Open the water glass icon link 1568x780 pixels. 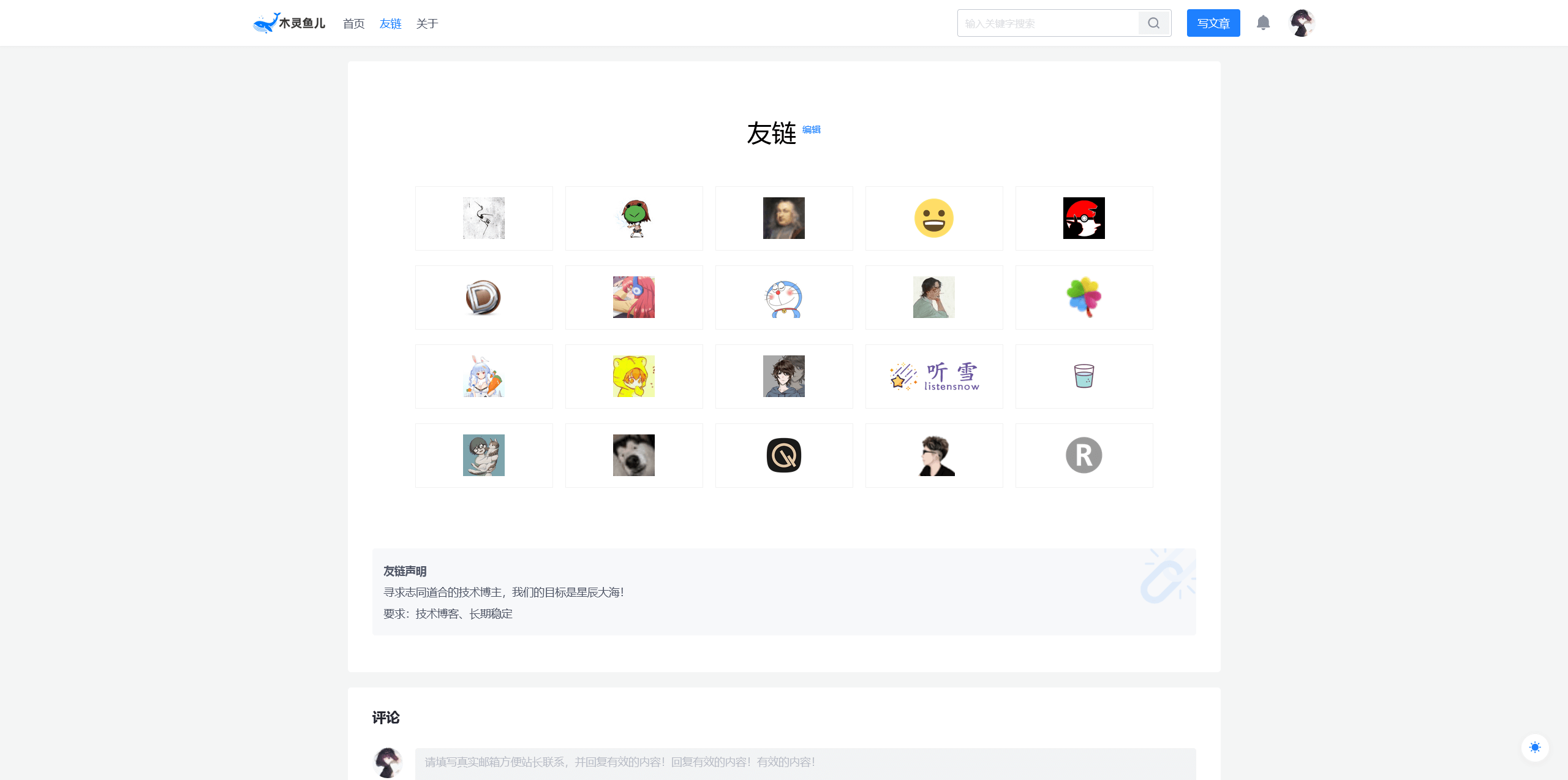(x=1084, y=376)
